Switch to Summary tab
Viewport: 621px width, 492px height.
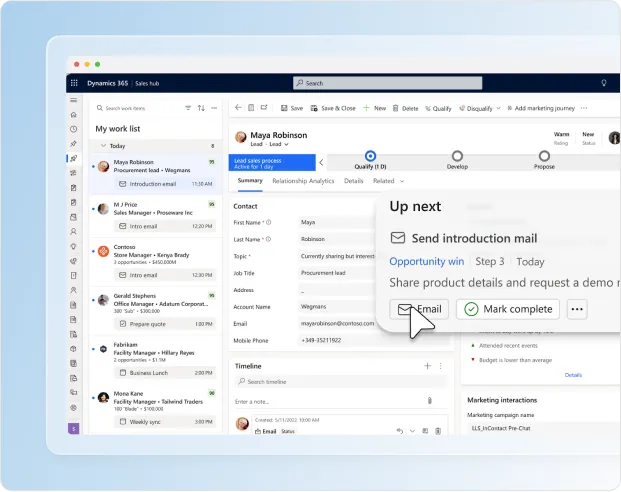pyautogui.click(x=250, y=181)
